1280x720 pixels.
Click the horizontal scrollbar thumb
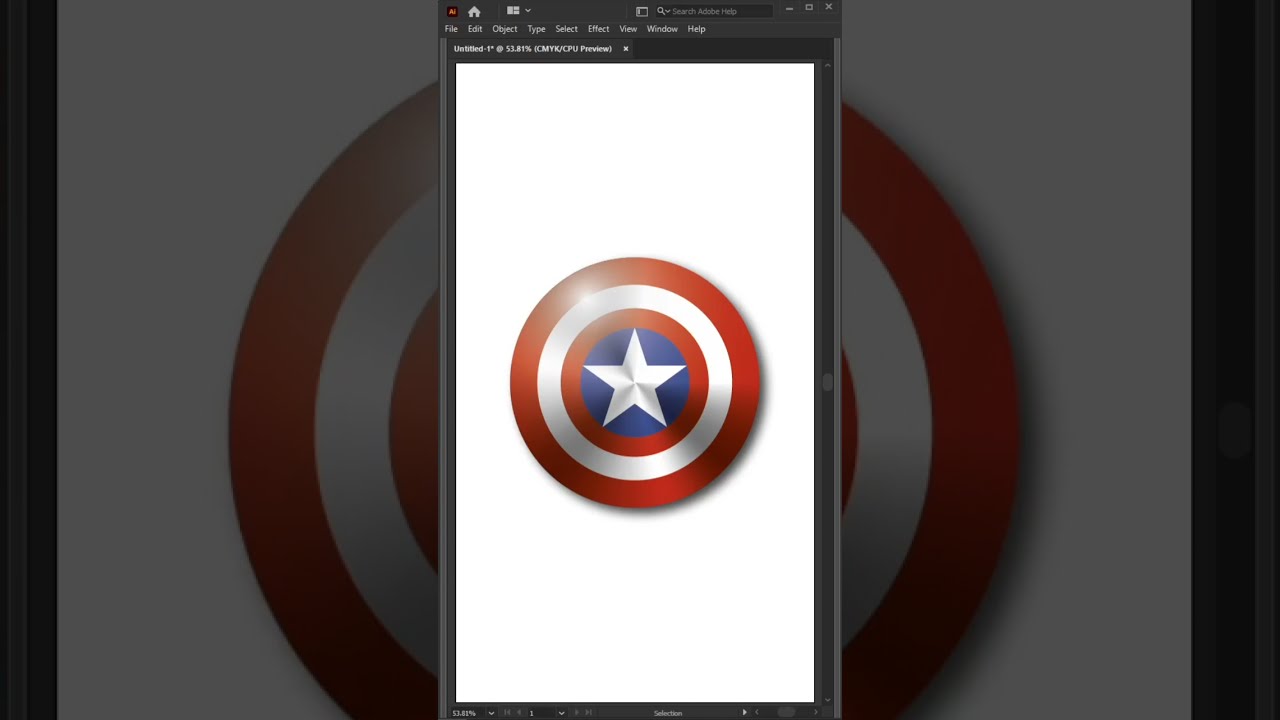point(787,713)
